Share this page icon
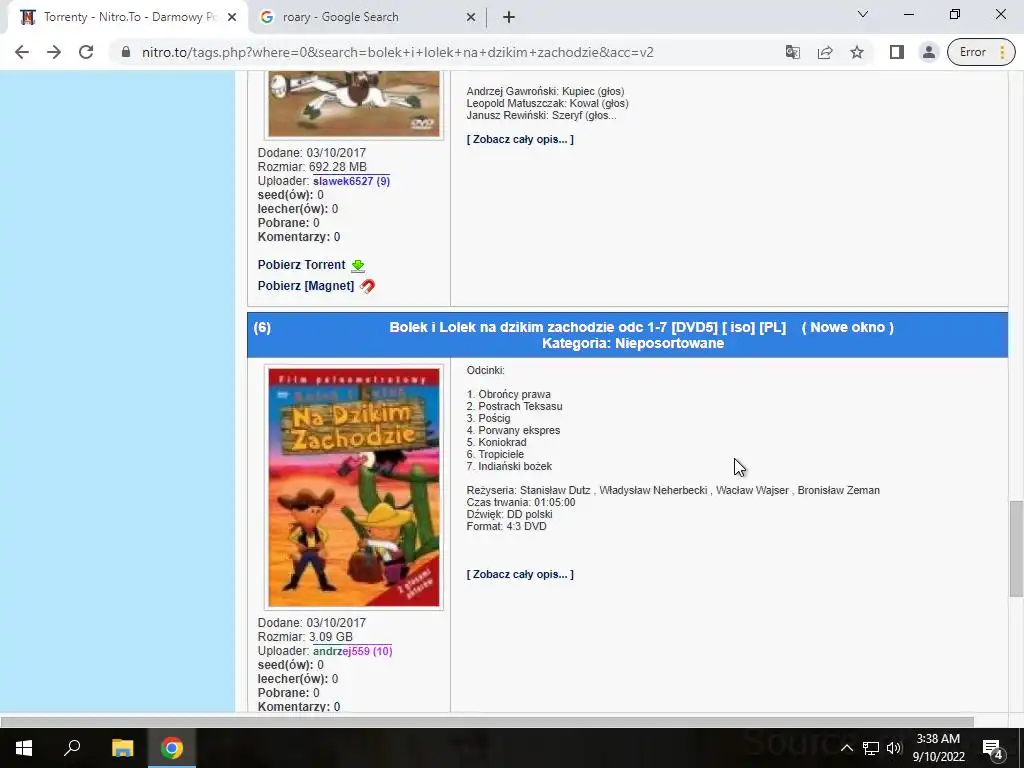Screen dimensions: 1024x768 point(825,52)
